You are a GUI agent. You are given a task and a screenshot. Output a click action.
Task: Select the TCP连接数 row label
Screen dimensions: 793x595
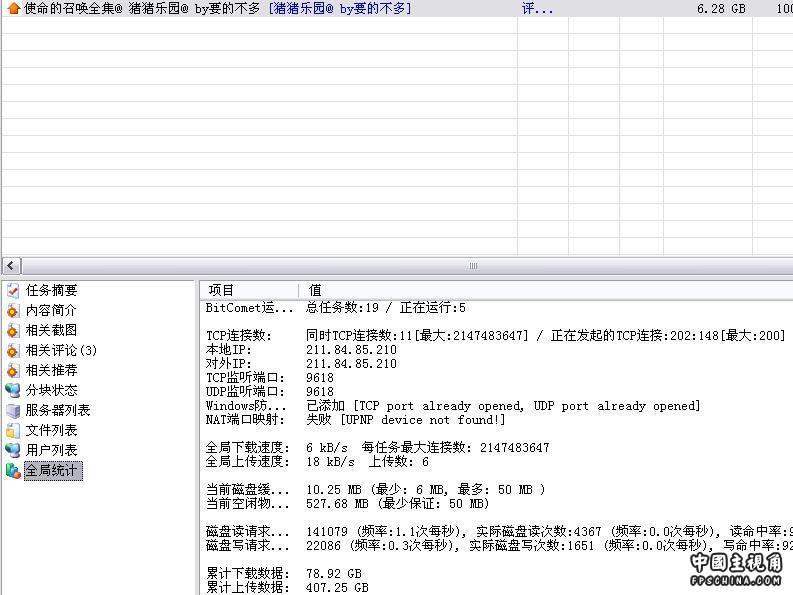(239, 335)
